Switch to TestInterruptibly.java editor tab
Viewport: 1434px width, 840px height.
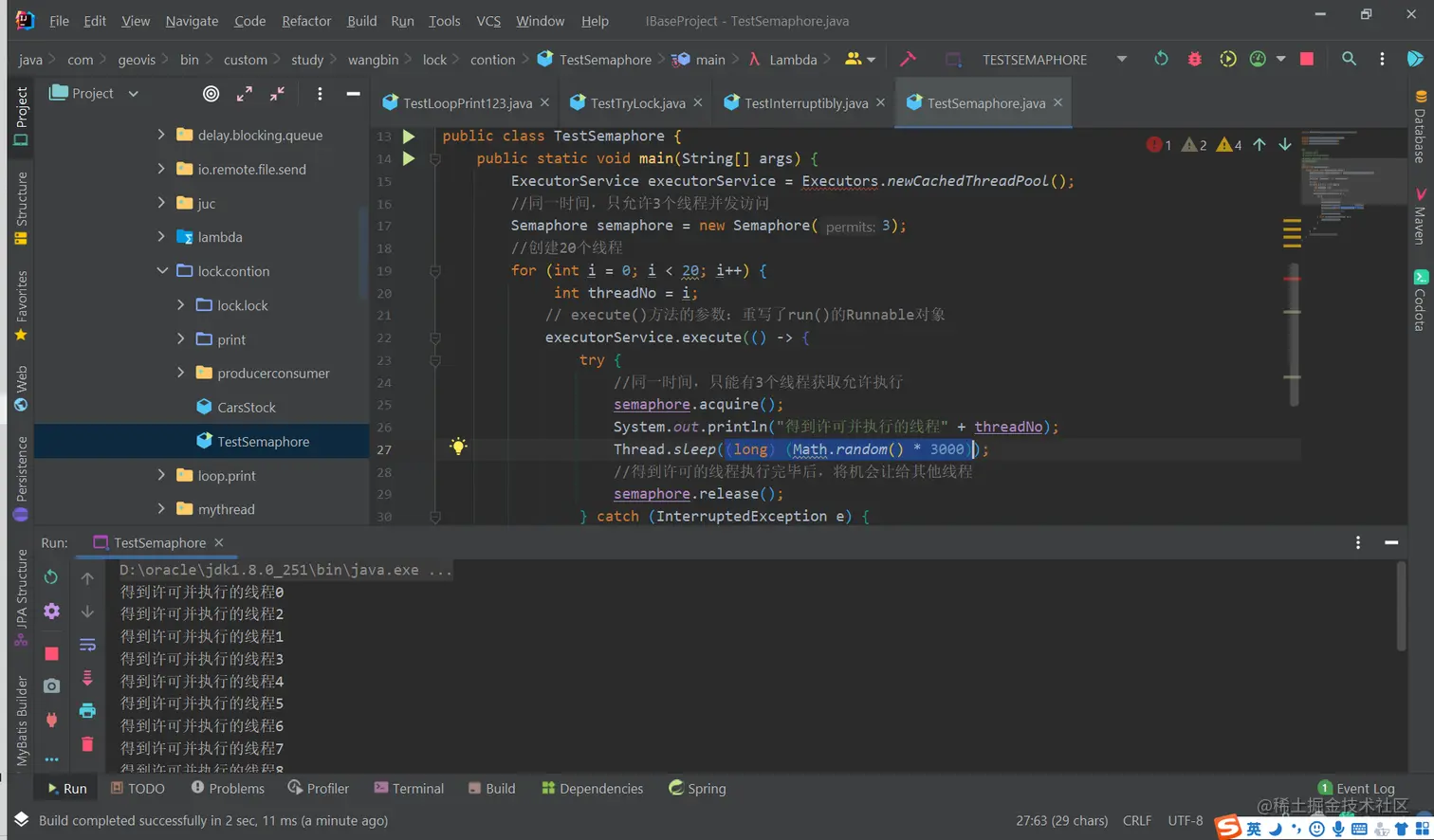(805, 102)
